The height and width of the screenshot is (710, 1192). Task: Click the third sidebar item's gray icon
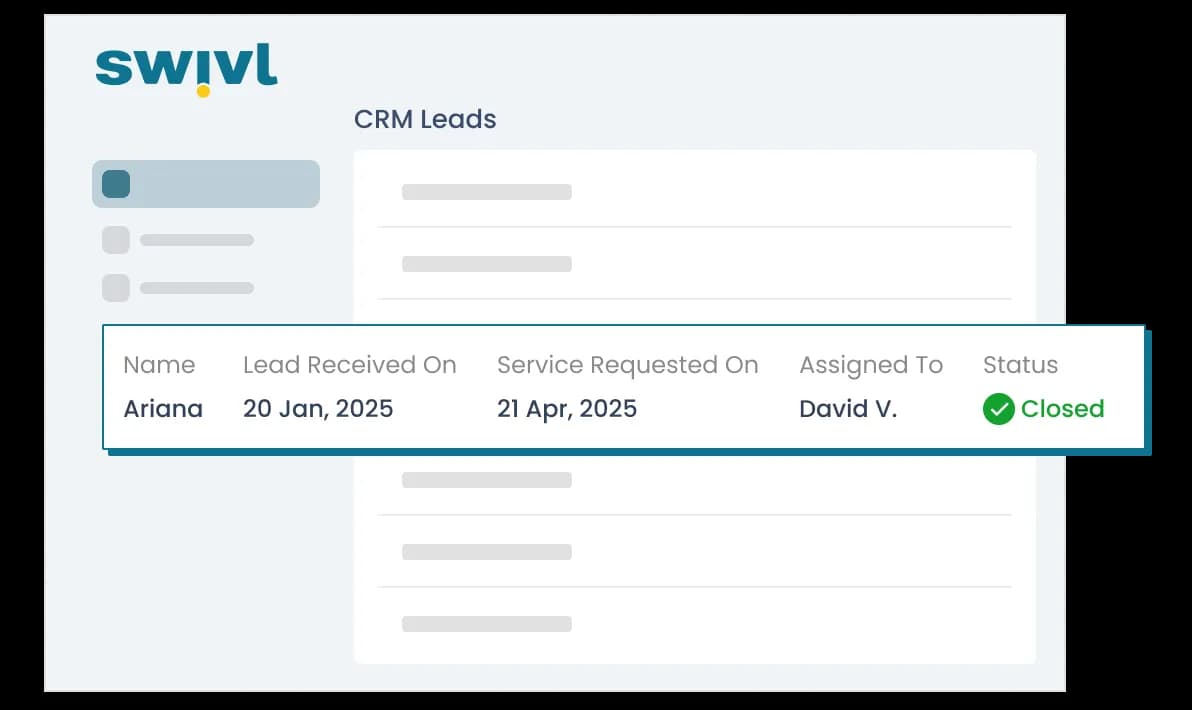pyautogui.click(x=116, y=288)
